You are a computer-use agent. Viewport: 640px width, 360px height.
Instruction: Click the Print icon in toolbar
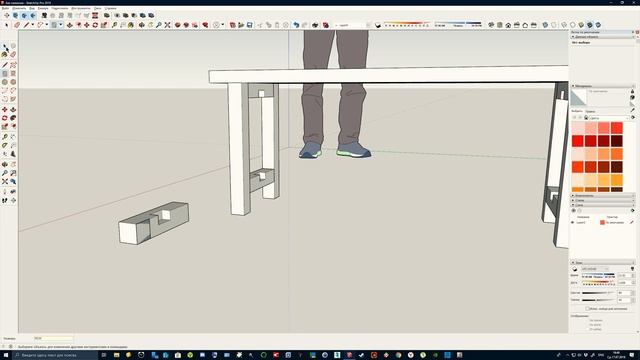(315, 25)
